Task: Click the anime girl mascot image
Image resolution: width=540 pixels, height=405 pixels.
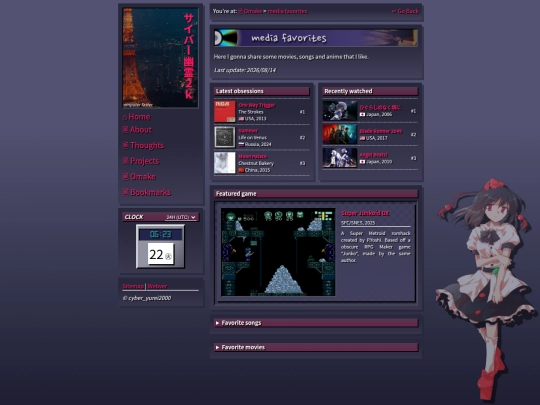Action: 486,289
